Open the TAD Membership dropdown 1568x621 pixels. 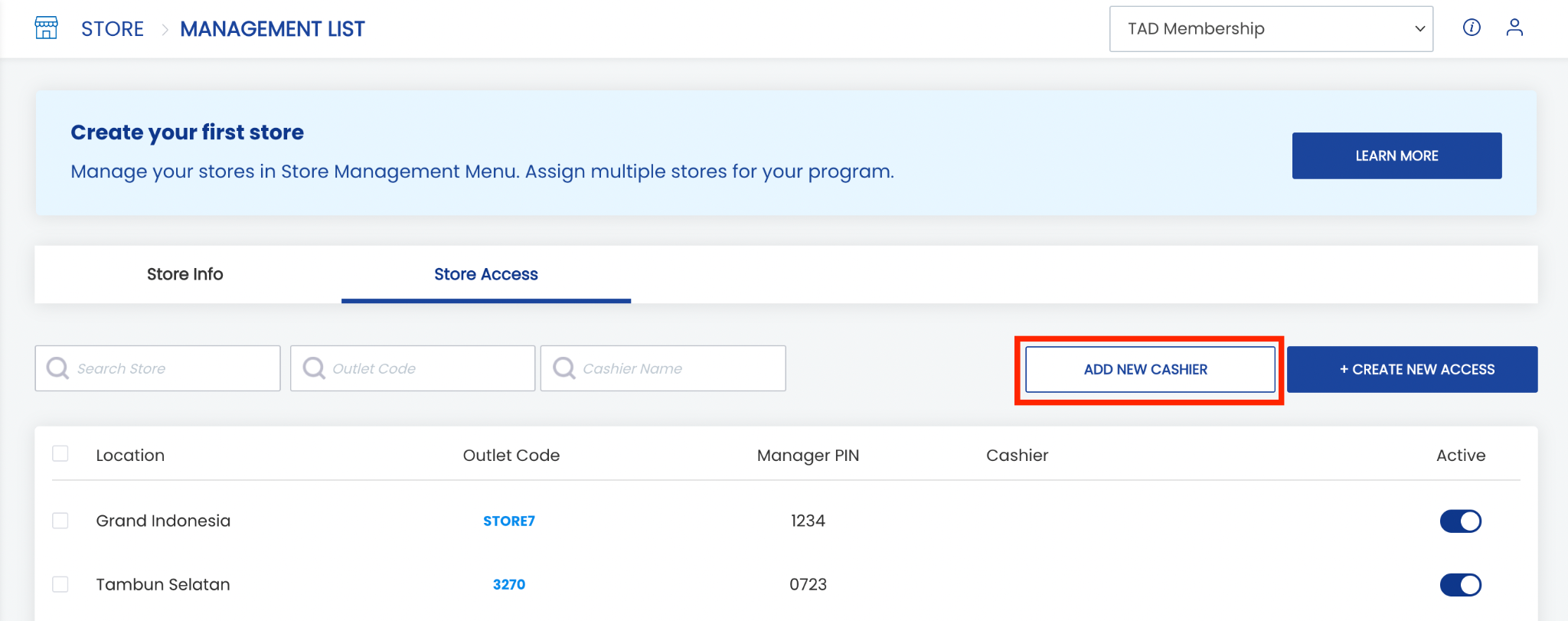pyautogui.click(x=1271, y=29)
